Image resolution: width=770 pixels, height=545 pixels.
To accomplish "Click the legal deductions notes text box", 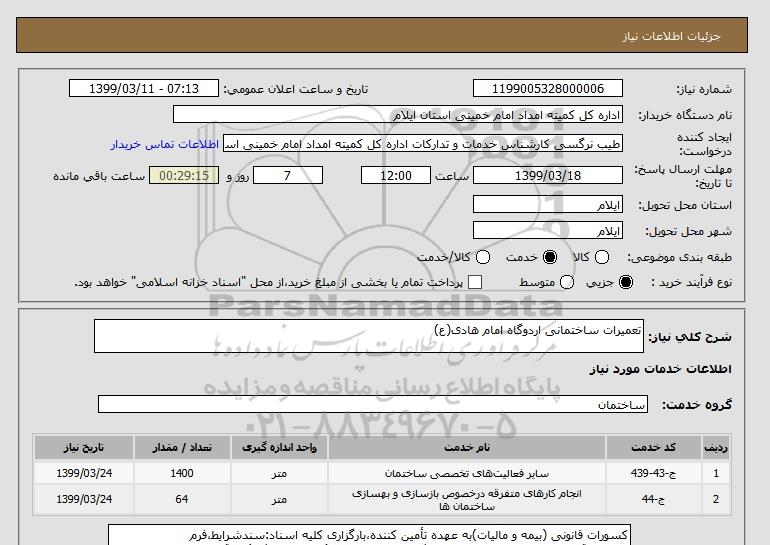I will click(x=369, y=535).
